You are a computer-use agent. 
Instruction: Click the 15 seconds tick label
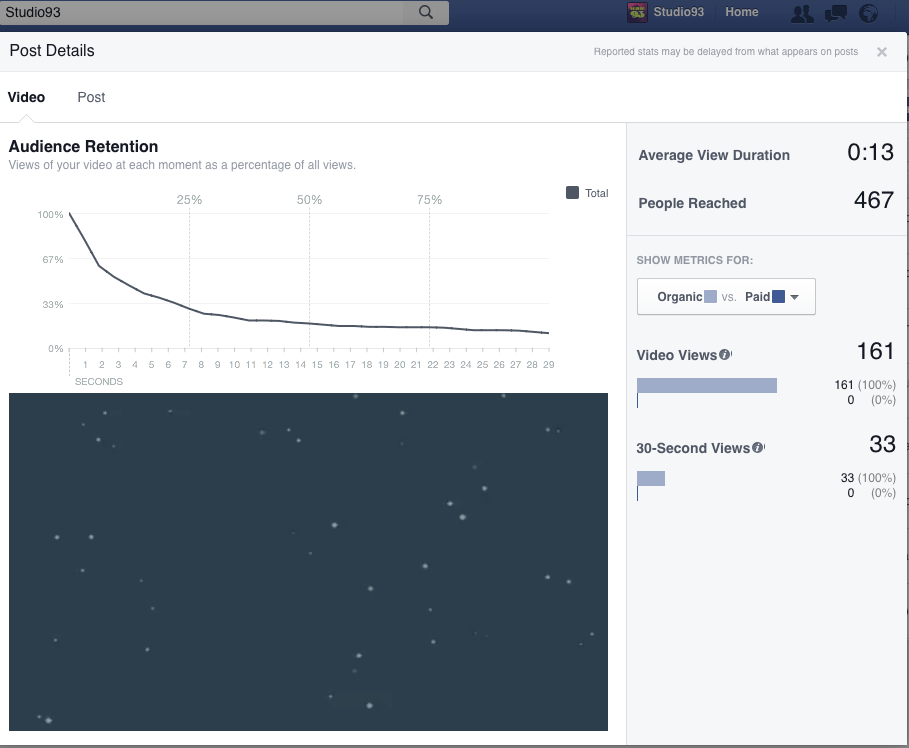(x=317, y=365)
